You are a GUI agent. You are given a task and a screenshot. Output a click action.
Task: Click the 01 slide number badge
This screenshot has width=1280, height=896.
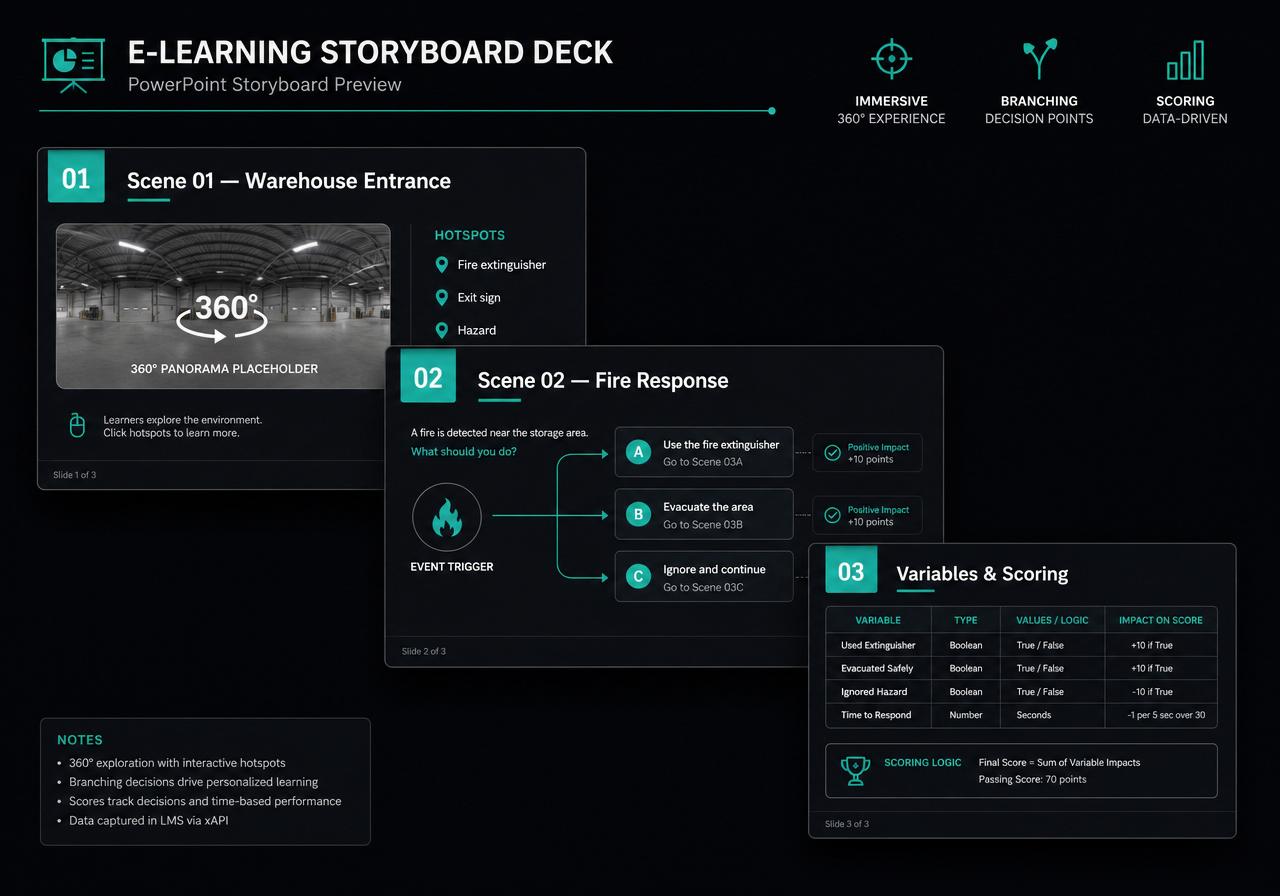[76, 177]
